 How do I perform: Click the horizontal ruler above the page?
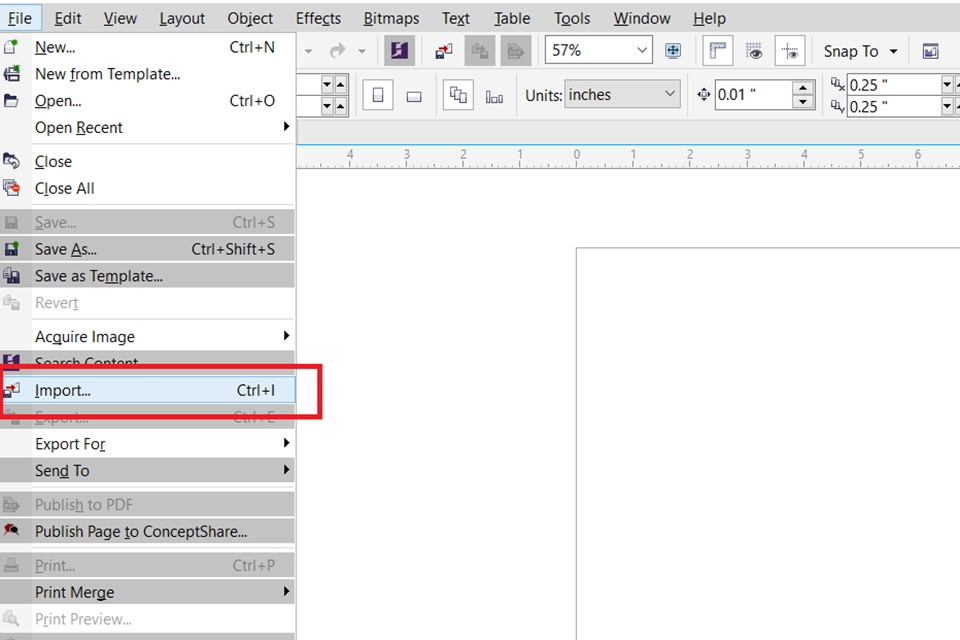point(628,157)
